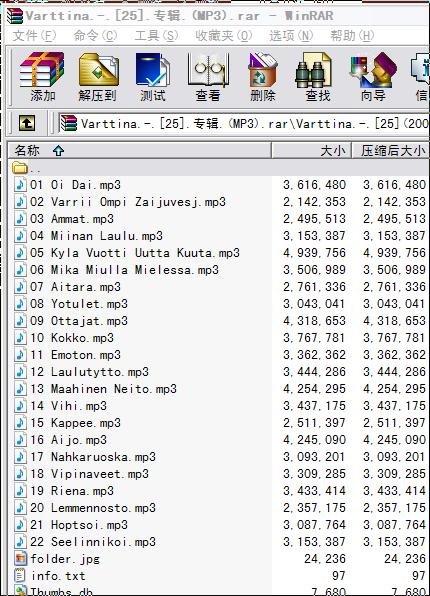Sort by the 压缩后大小 column header
The width and height of the screenshot is (430, 596).
[x=390, y=151]
